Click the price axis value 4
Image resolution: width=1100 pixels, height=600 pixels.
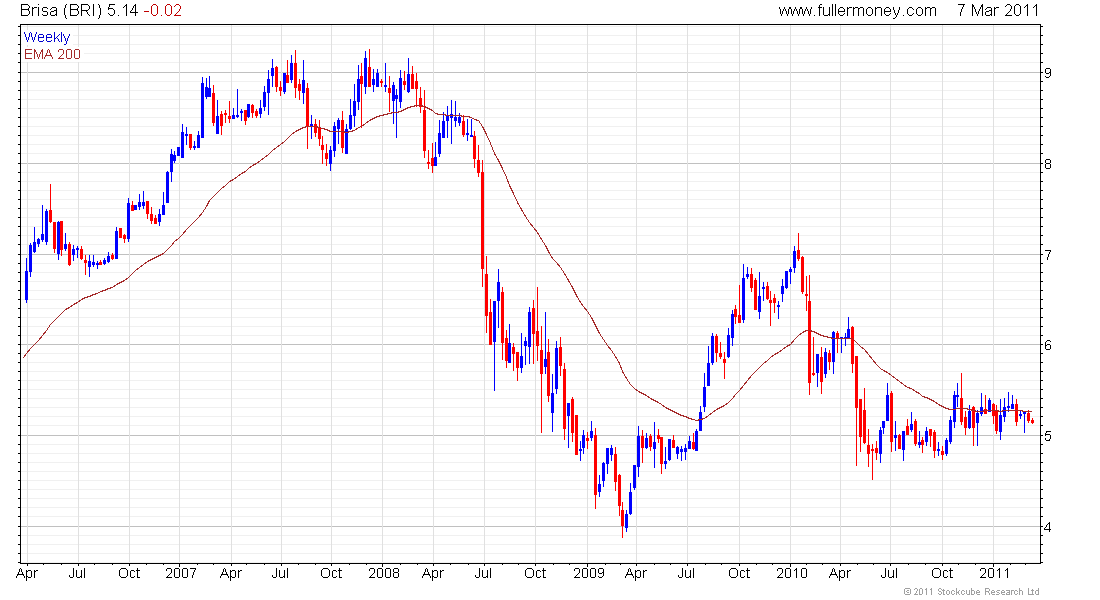[1047, 527]
